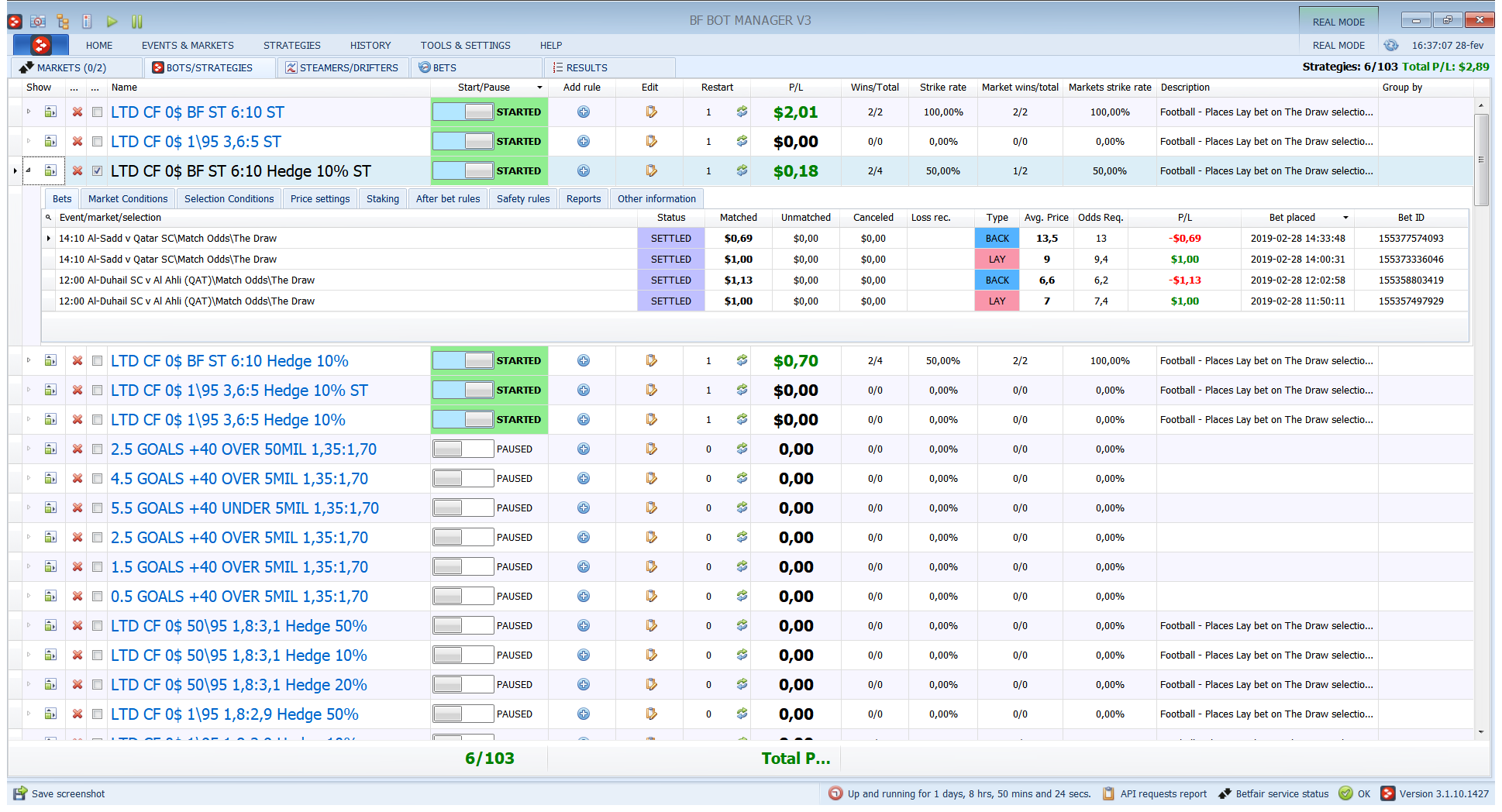The image size is (1502, 812).
Task: Click the REAL MODE button at top
Action: point(1338,22)
